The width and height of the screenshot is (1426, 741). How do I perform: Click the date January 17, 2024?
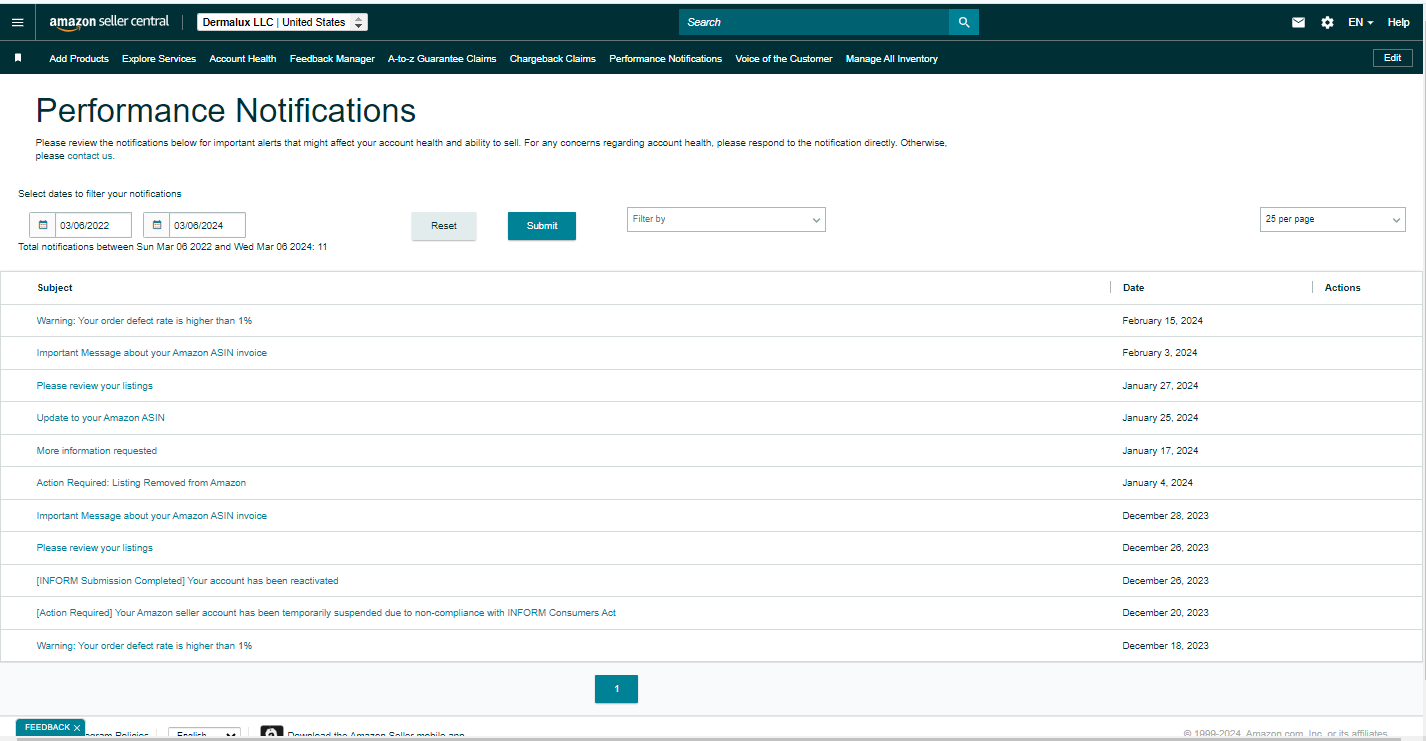click(1160, 451)
